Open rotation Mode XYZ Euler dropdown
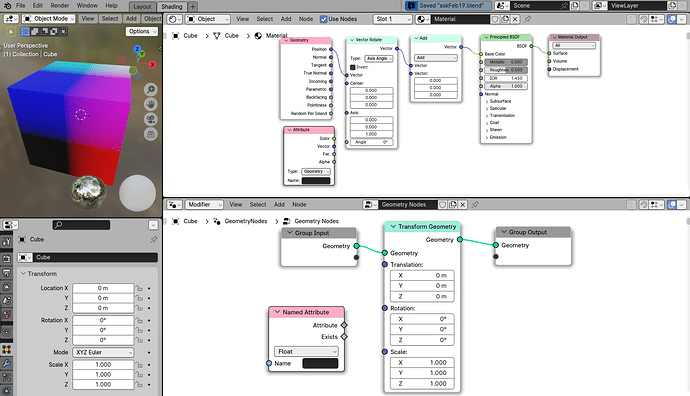This screenshot has width=690, height=396. click(103, 352)
